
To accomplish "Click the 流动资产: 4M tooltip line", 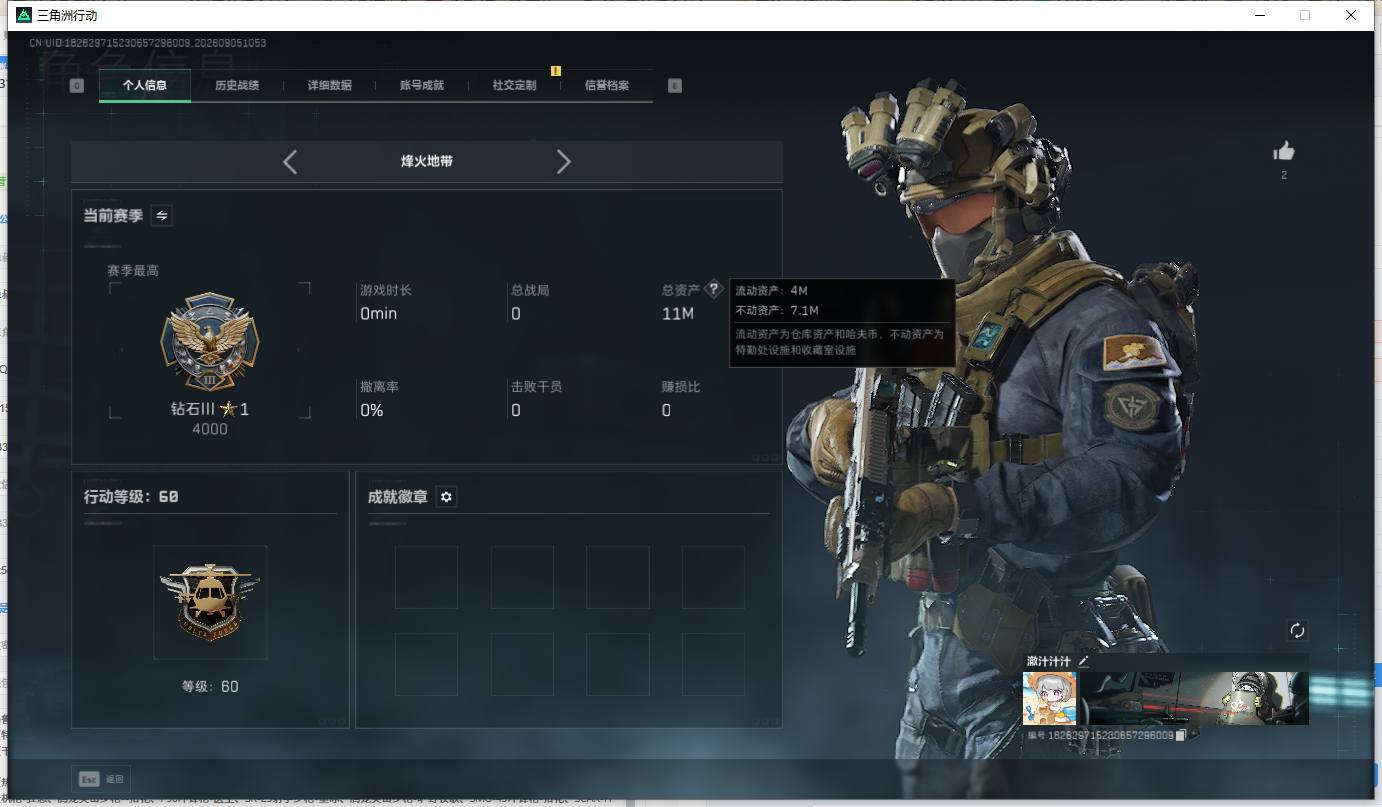I will click(x=771, y=291).
